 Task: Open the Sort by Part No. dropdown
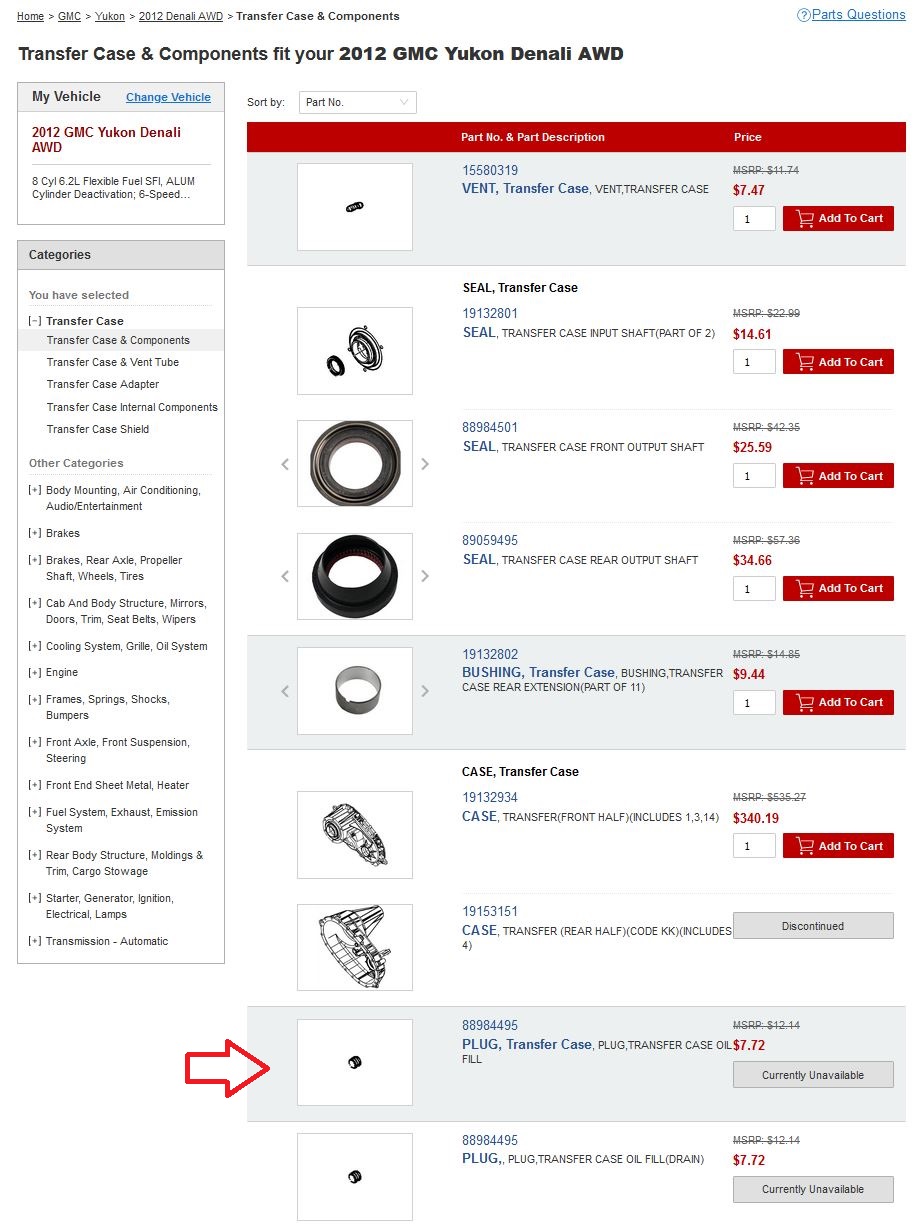point(357,102)
